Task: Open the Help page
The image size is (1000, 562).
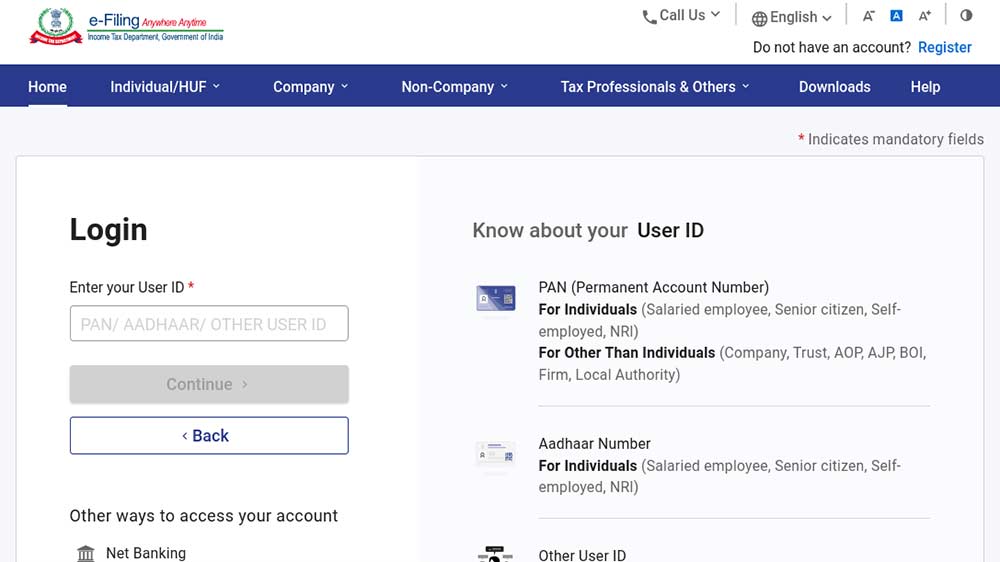Action: (925, 87)
